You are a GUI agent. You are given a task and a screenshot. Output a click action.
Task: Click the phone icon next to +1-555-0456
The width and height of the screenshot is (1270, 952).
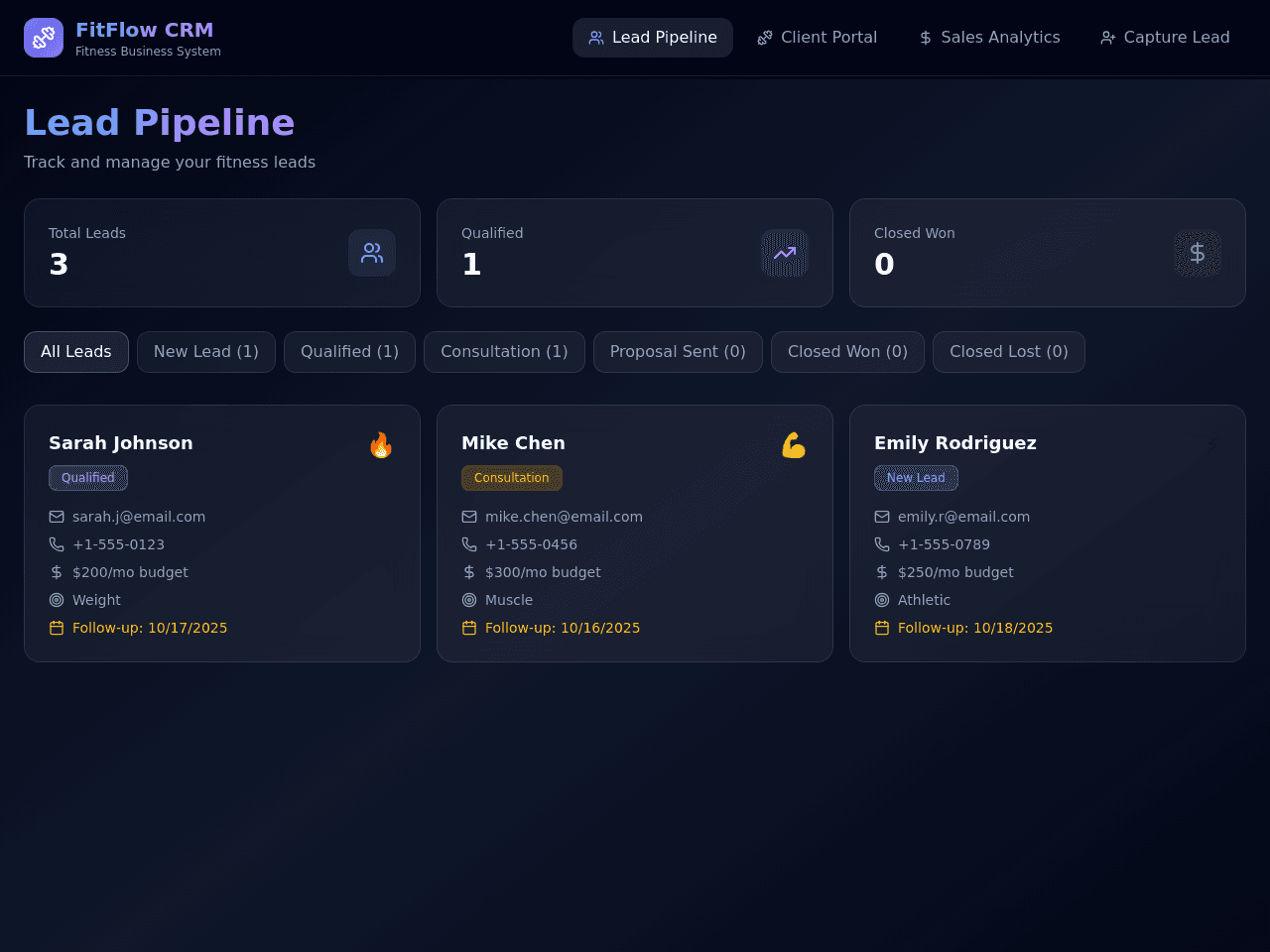coord(469,544)
